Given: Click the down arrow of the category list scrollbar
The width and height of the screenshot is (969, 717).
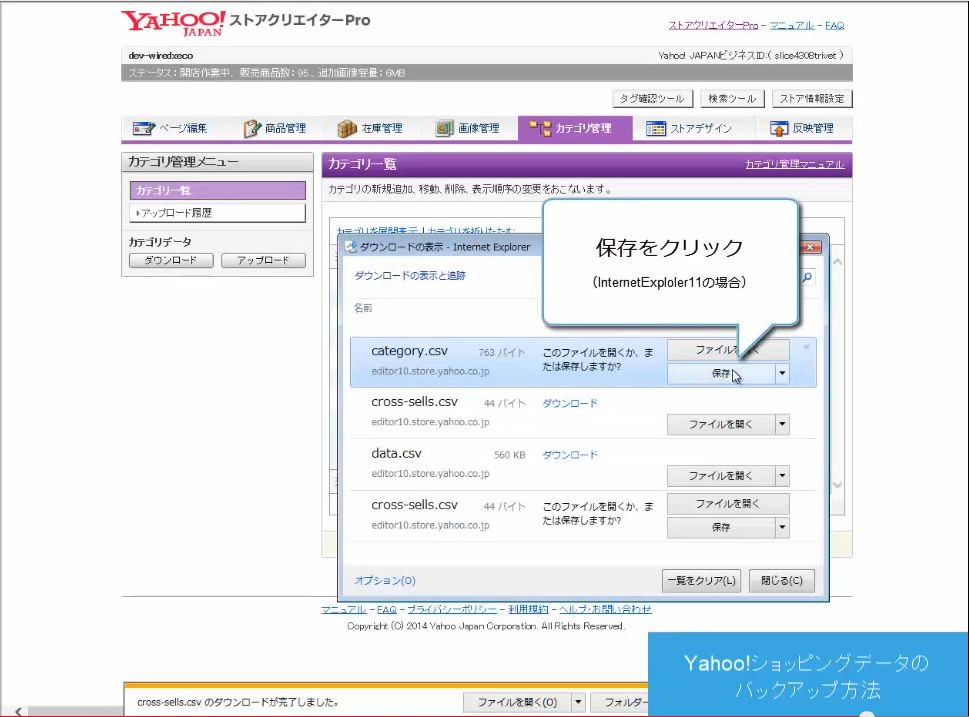Looking at the screenshot, I should click(x=837, y=485).
